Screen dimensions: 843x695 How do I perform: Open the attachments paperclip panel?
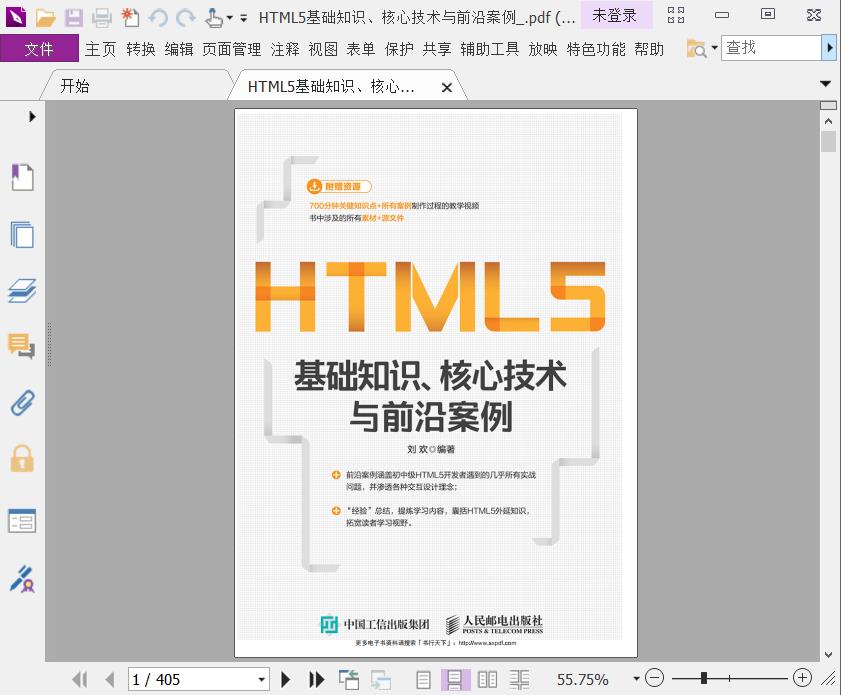[22, 403]
